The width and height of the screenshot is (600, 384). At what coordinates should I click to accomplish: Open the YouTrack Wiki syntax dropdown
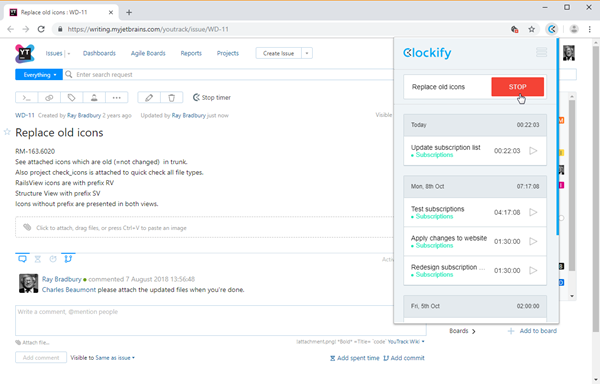pyautogui.click(x=406, y=342)
